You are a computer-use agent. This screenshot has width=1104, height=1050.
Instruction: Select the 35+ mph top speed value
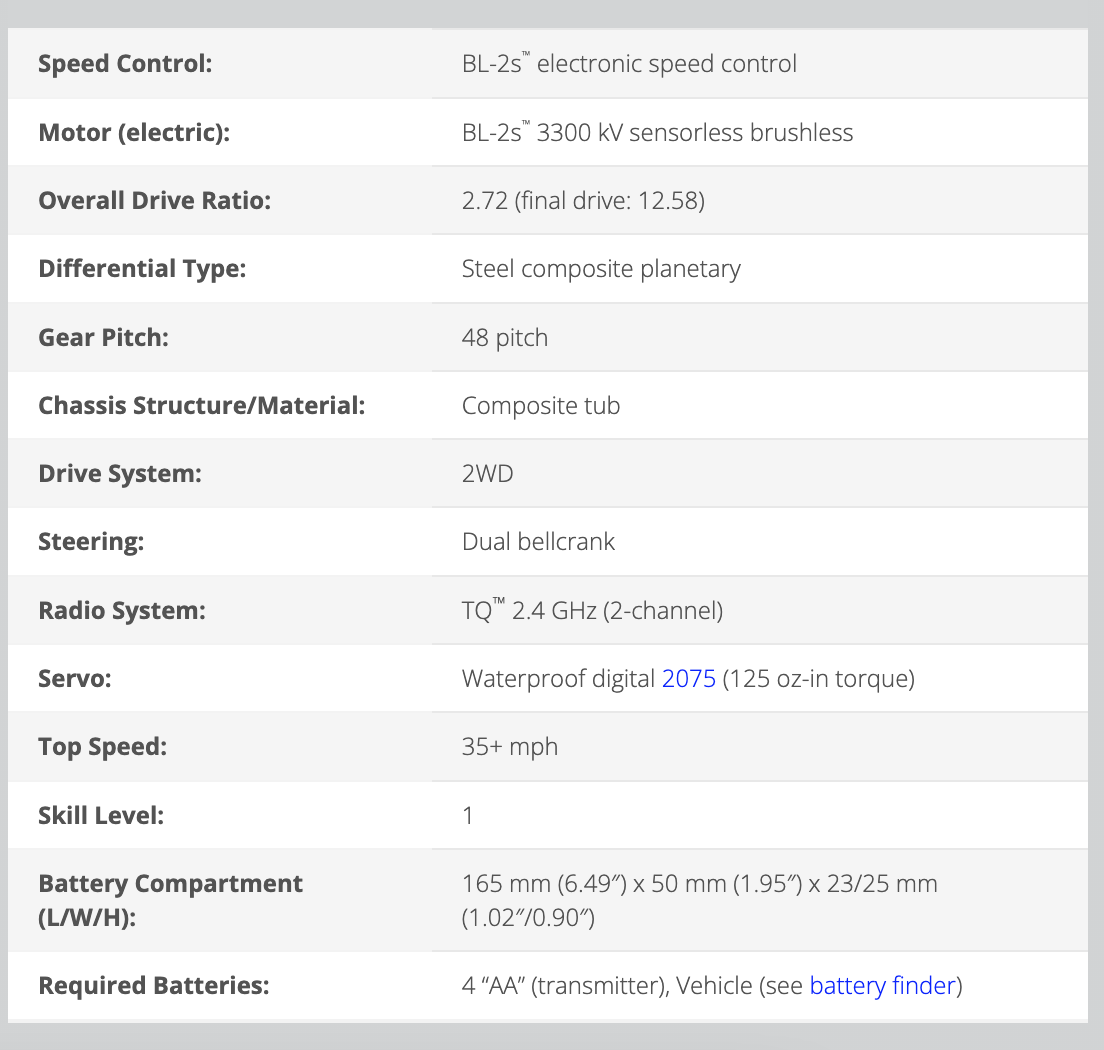tap(510, 747)
